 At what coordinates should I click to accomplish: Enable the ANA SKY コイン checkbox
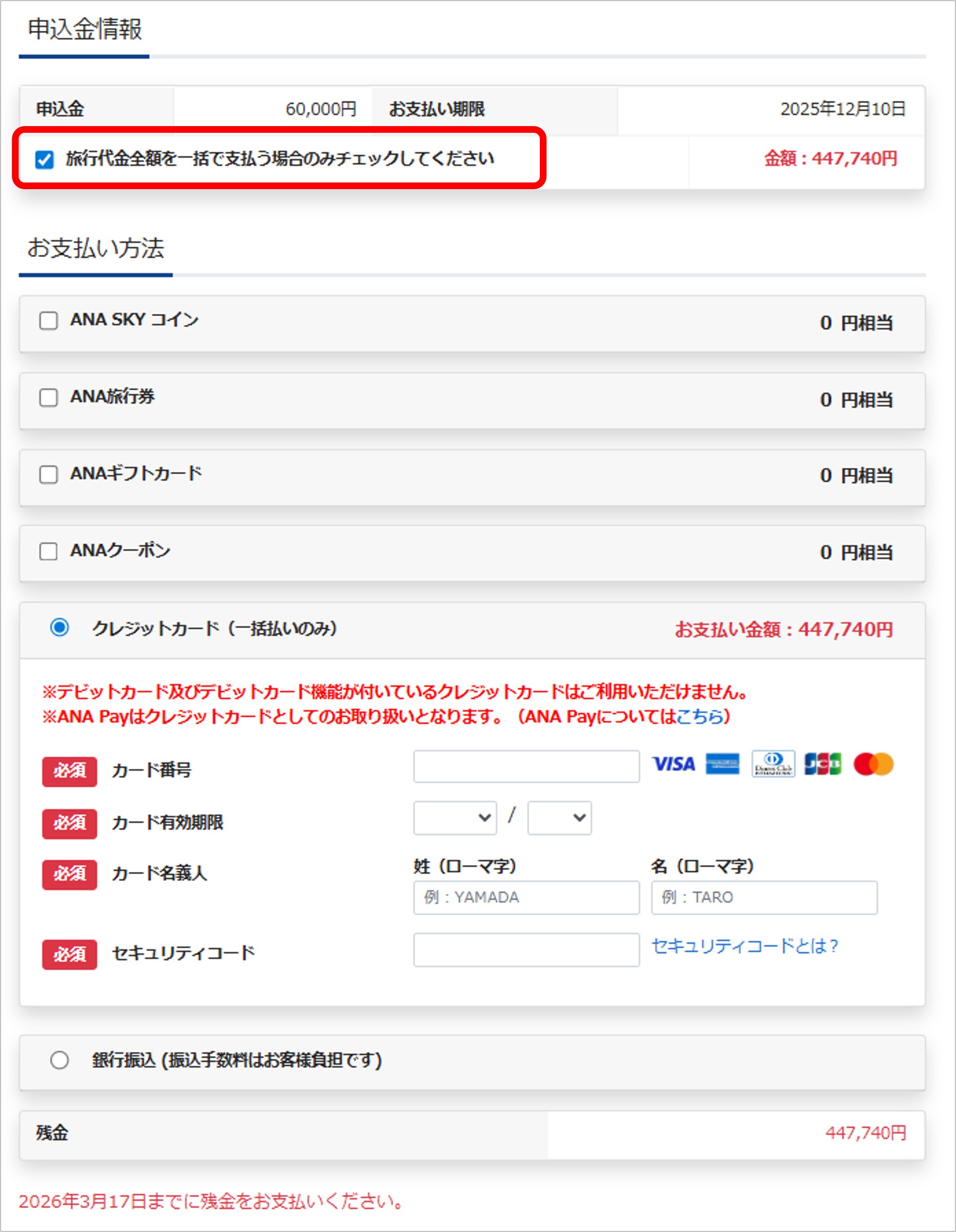click(x=49, y=321)
